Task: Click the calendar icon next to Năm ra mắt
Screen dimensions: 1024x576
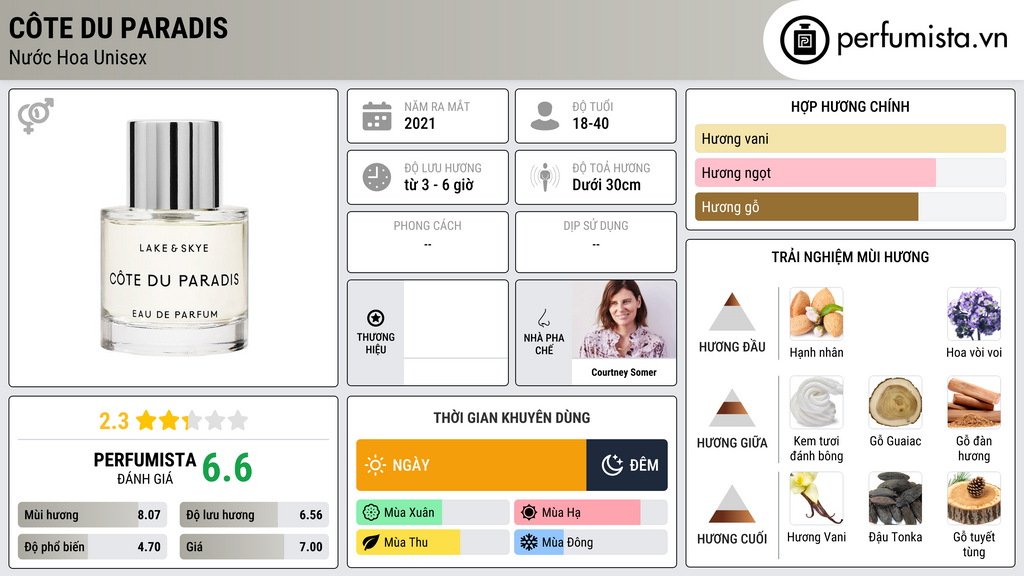Action: coord(377,116)
